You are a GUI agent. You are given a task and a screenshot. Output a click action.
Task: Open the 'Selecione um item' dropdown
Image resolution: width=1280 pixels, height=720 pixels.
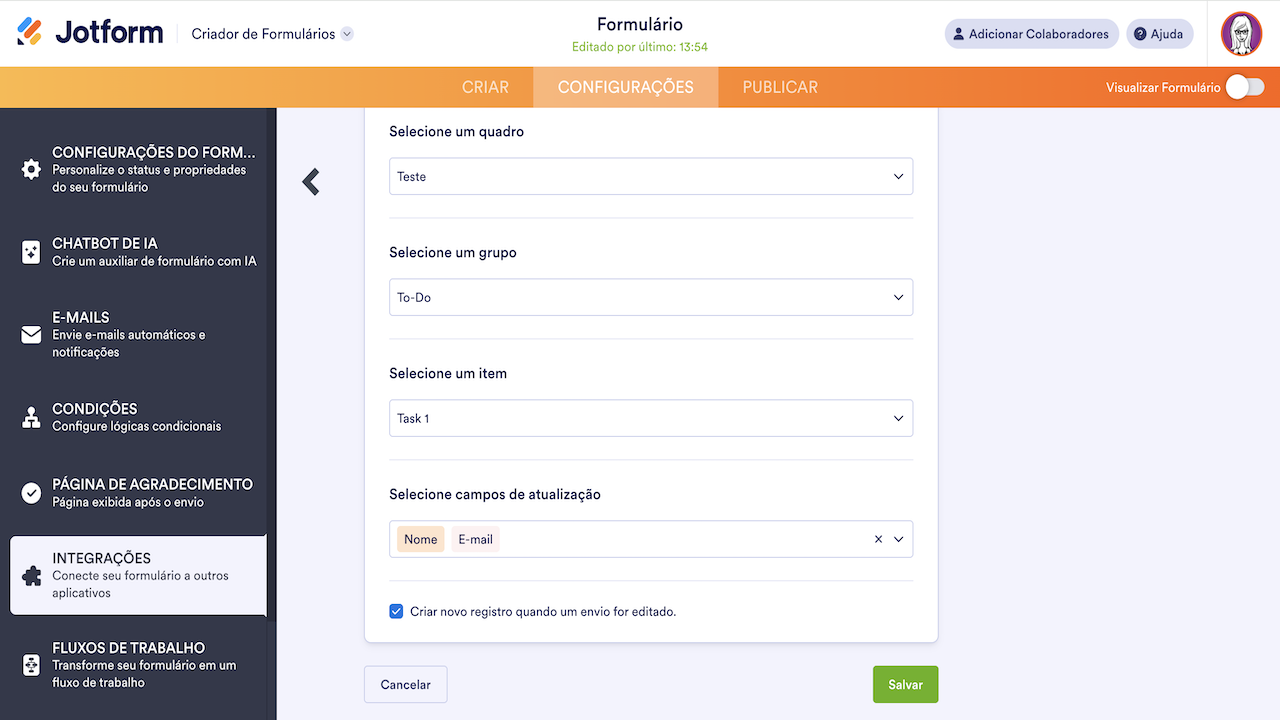(x=651, y=419)
